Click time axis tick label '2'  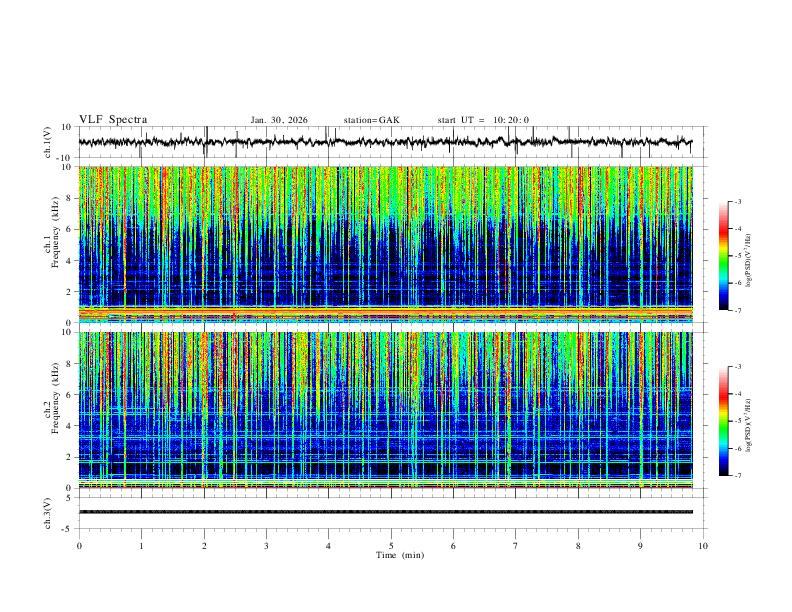tap(204, 546)
